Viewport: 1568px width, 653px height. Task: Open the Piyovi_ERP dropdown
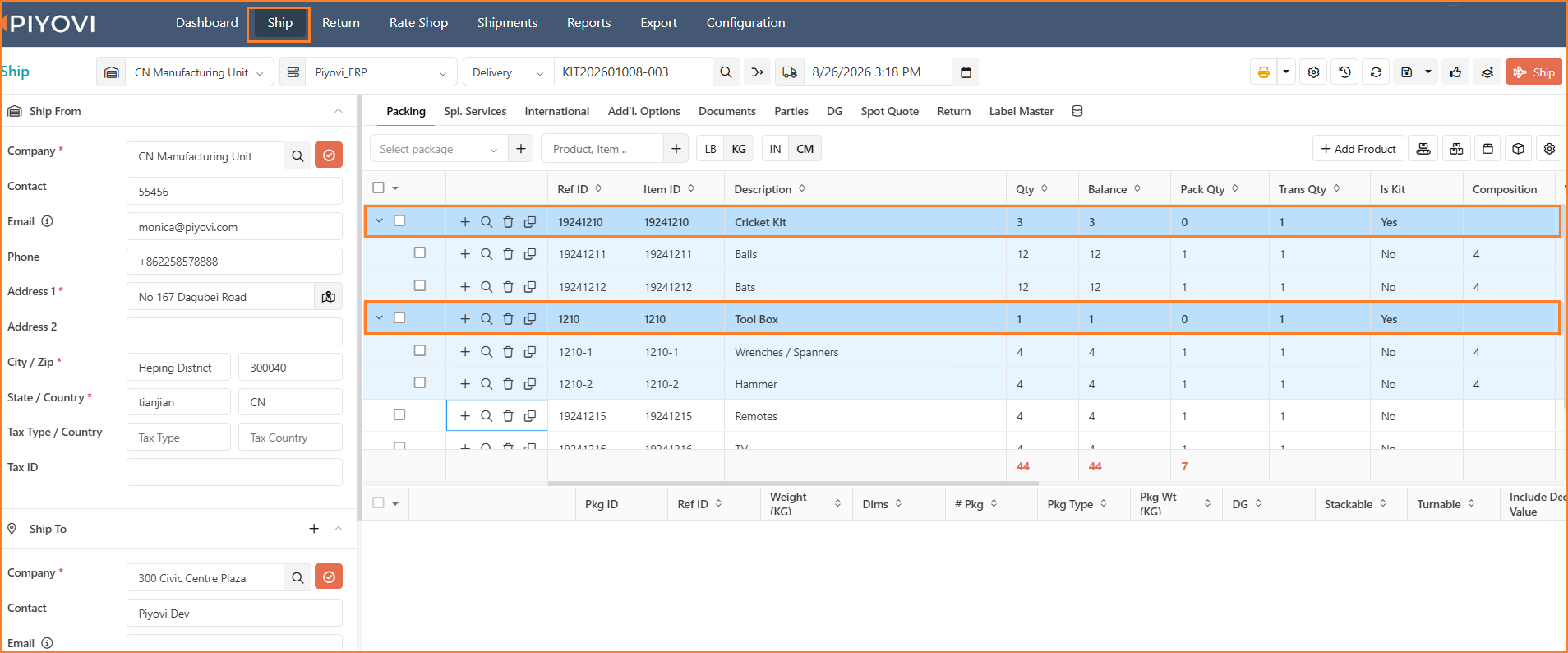[x=380, y=72]
